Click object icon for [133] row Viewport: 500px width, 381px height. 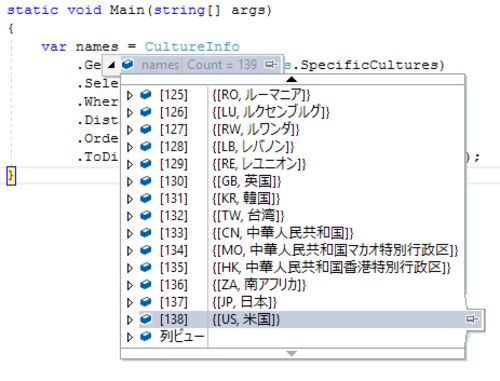point(146,233)
